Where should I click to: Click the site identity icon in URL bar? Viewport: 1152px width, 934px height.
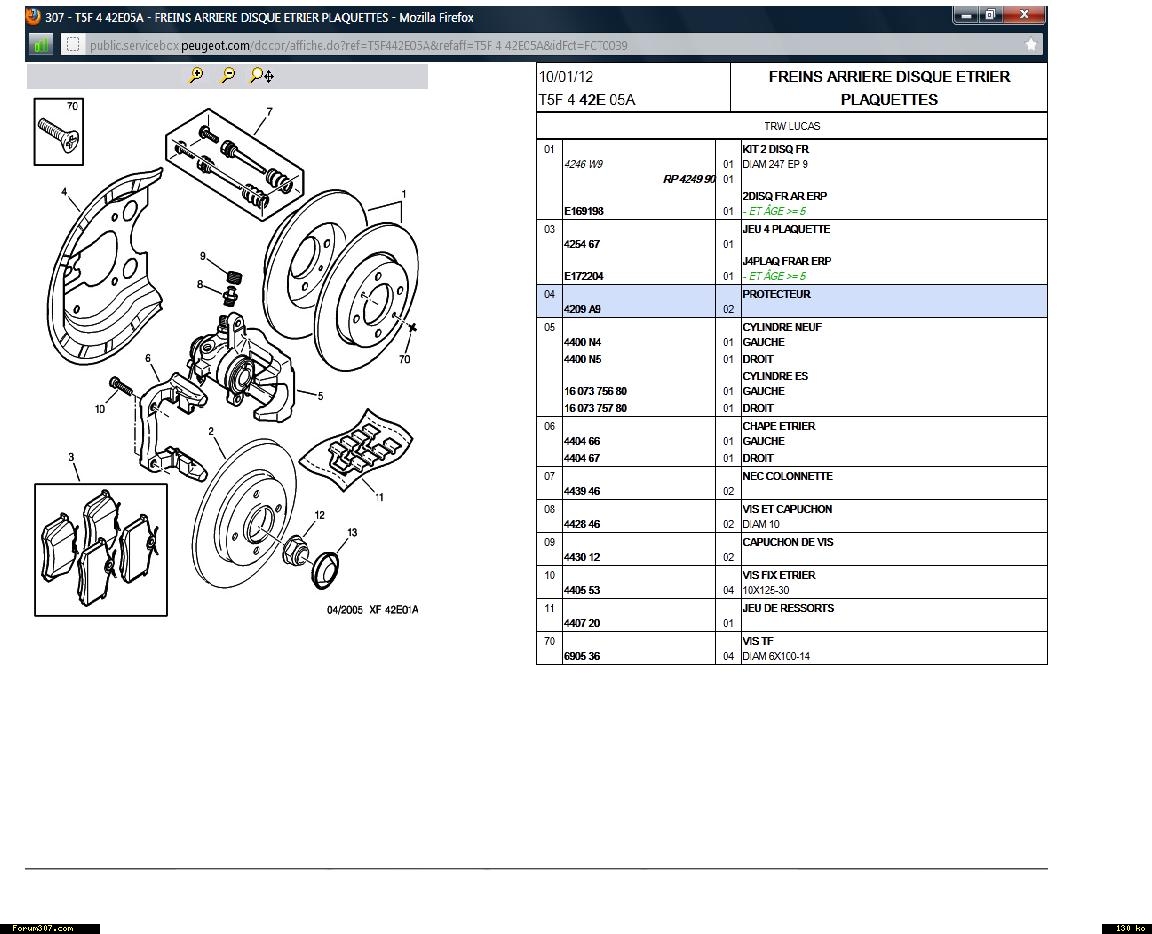click(72, 44)
